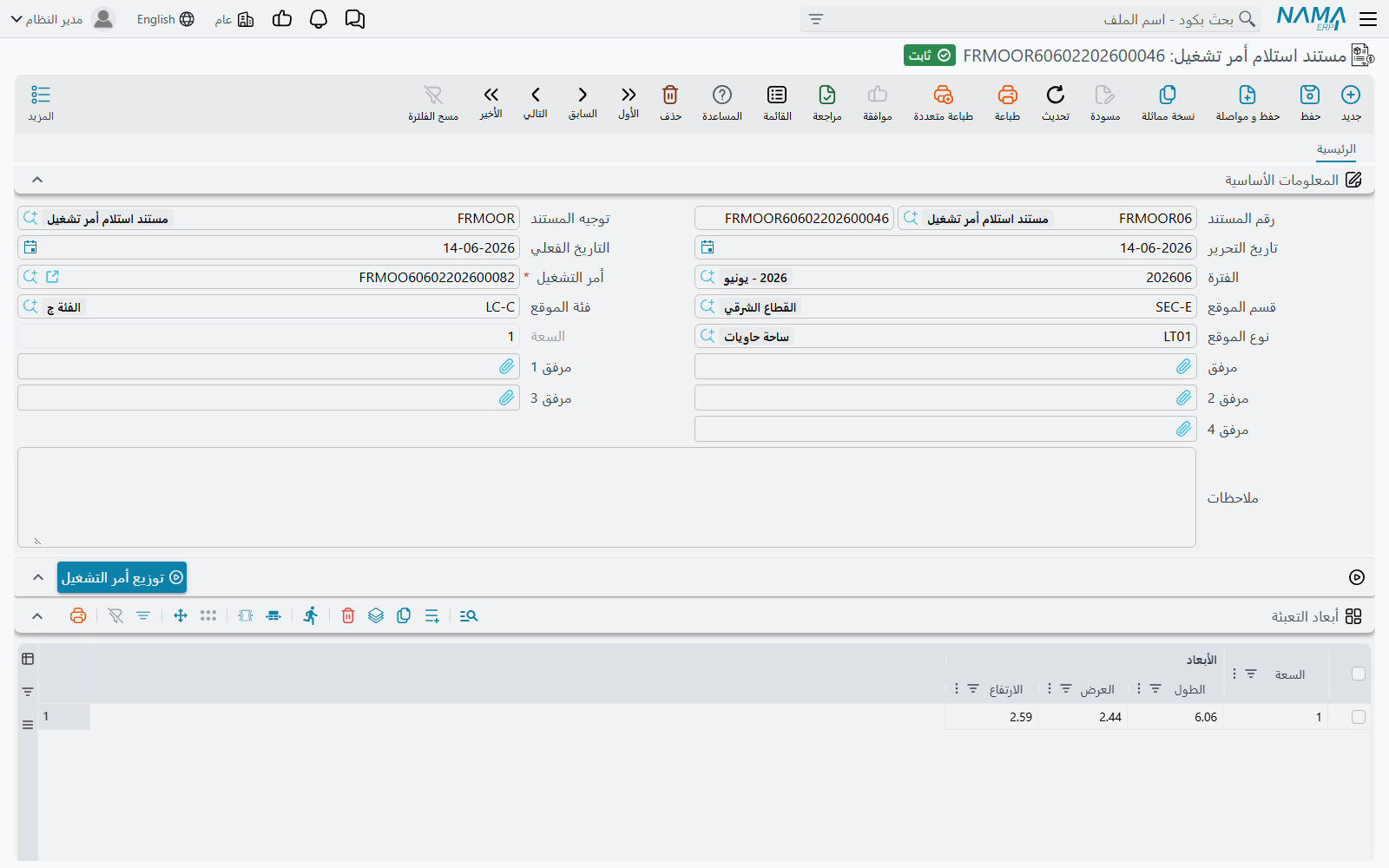Open the notifications bell icon
Image resolution: width=1389 pixels, height=868 pixels.
click(319, 19)
